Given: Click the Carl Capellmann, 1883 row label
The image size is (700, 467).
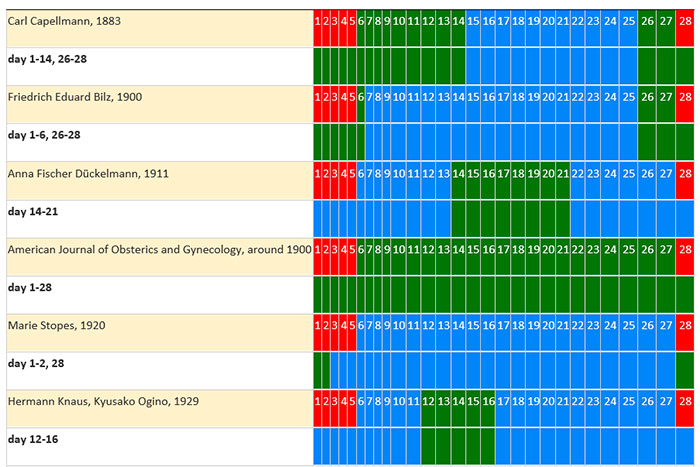Looking at the screenshot, I should coord(64,21).
